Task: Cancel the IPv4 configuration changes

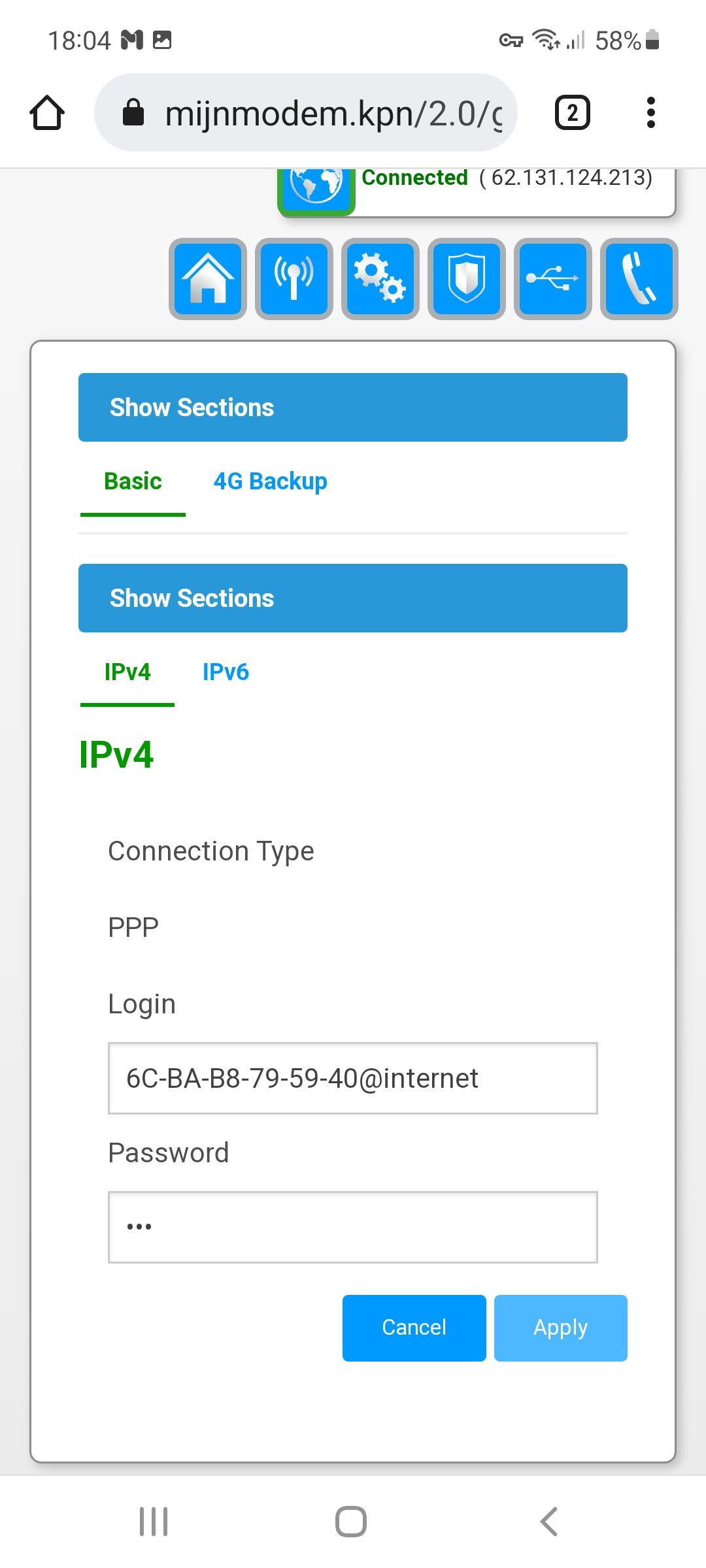Action: pos(413,1328)
